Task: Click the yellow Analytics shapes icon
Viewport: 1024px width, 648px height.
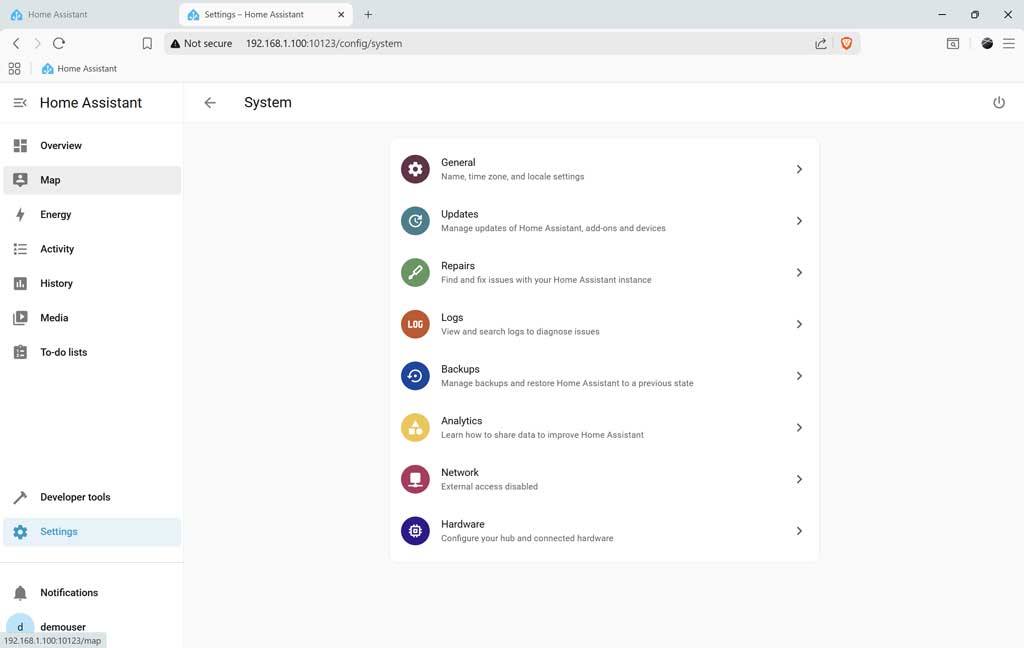Action: pos(415,427)
